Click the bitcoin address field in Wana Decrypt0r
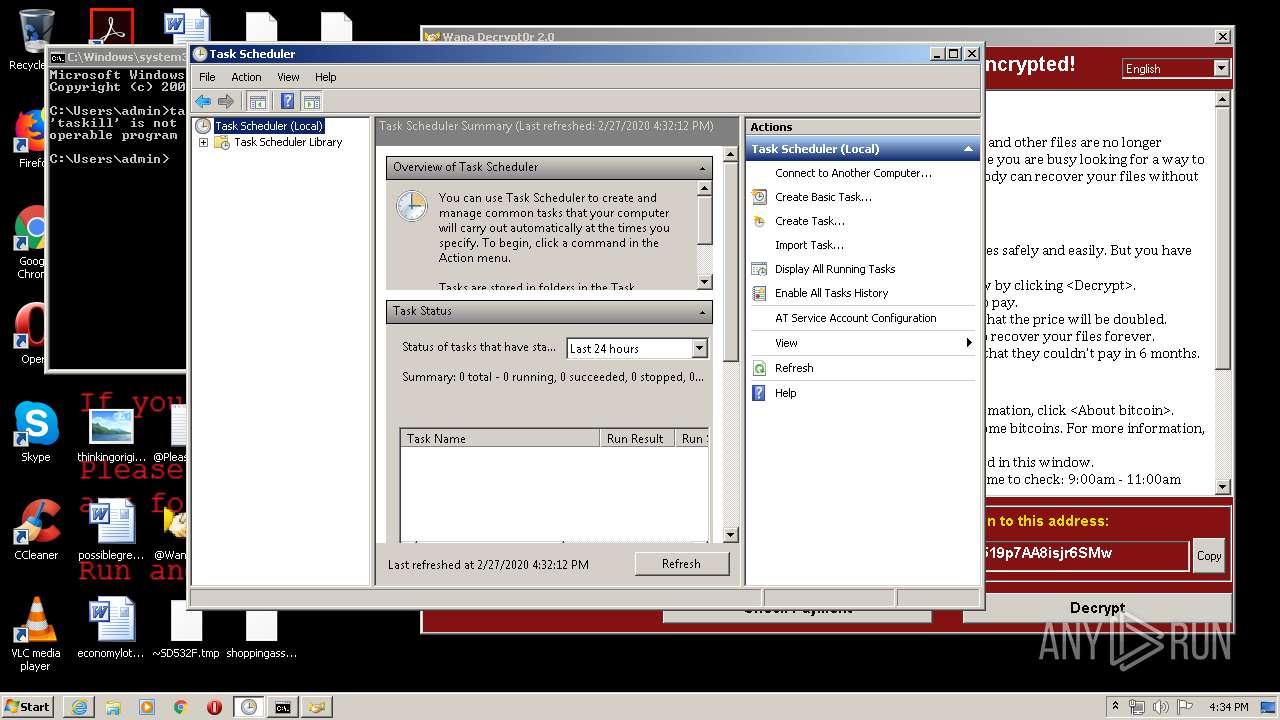Viewport: 1280px width, 720px height. 1086,555
